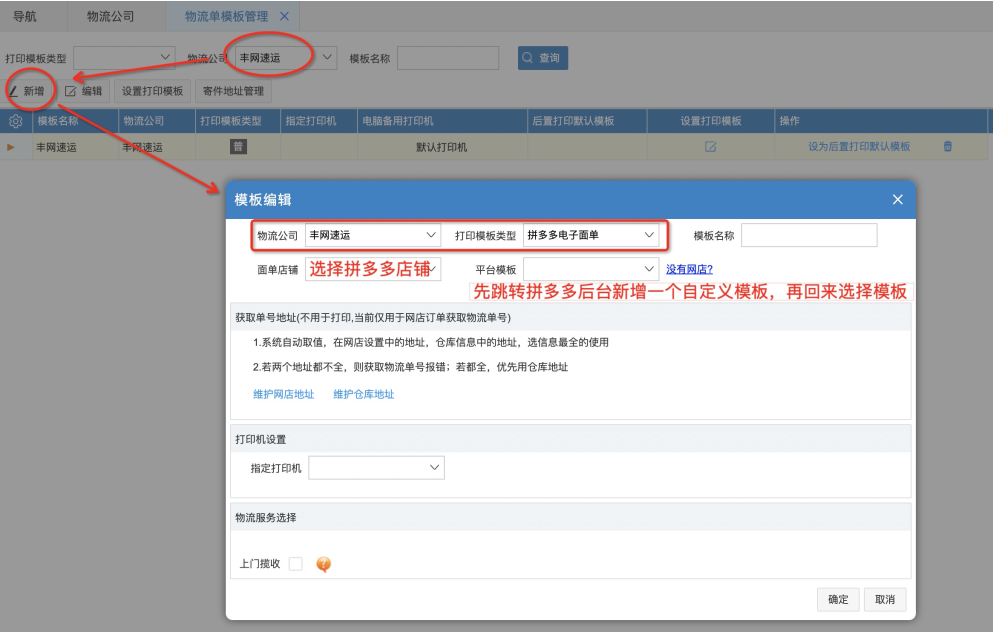Click the 打印模板类型 column header
The height and width of the screenshot is (632, 993).
pos(237,121)
